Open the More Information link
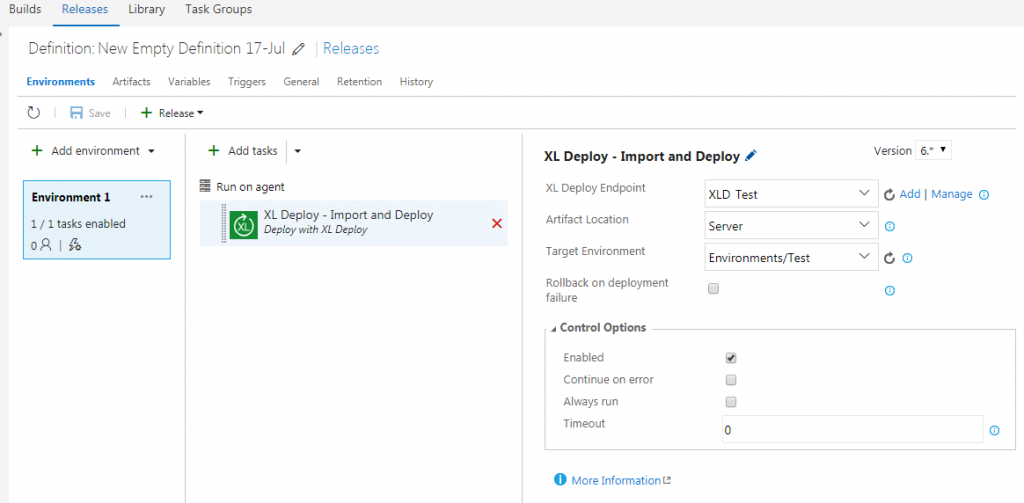The height and width of the screenshot is (503, 1024). (616, 480)
